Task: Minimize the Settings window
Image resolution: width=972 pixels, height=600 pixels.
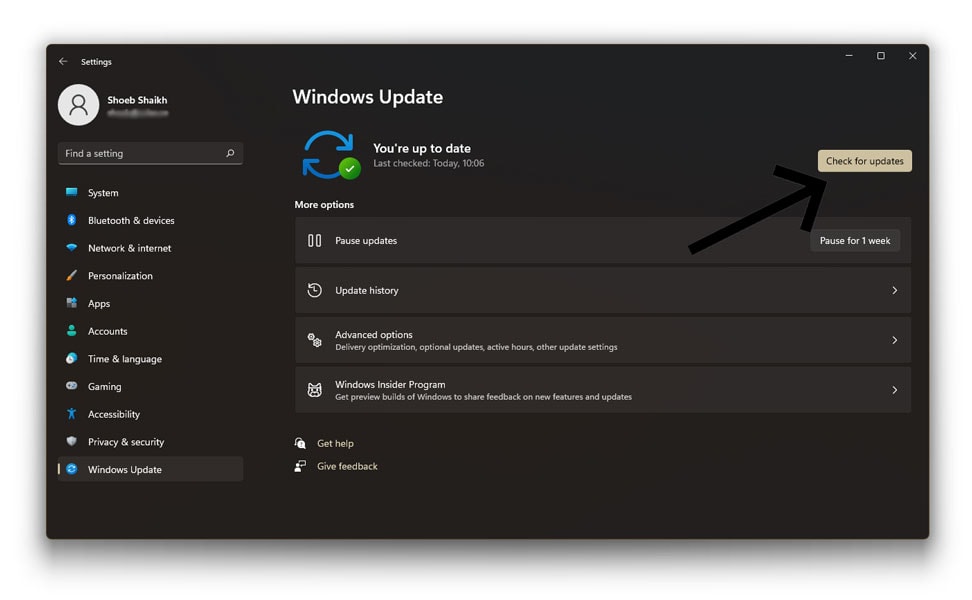Action: (x=849, y=56)
